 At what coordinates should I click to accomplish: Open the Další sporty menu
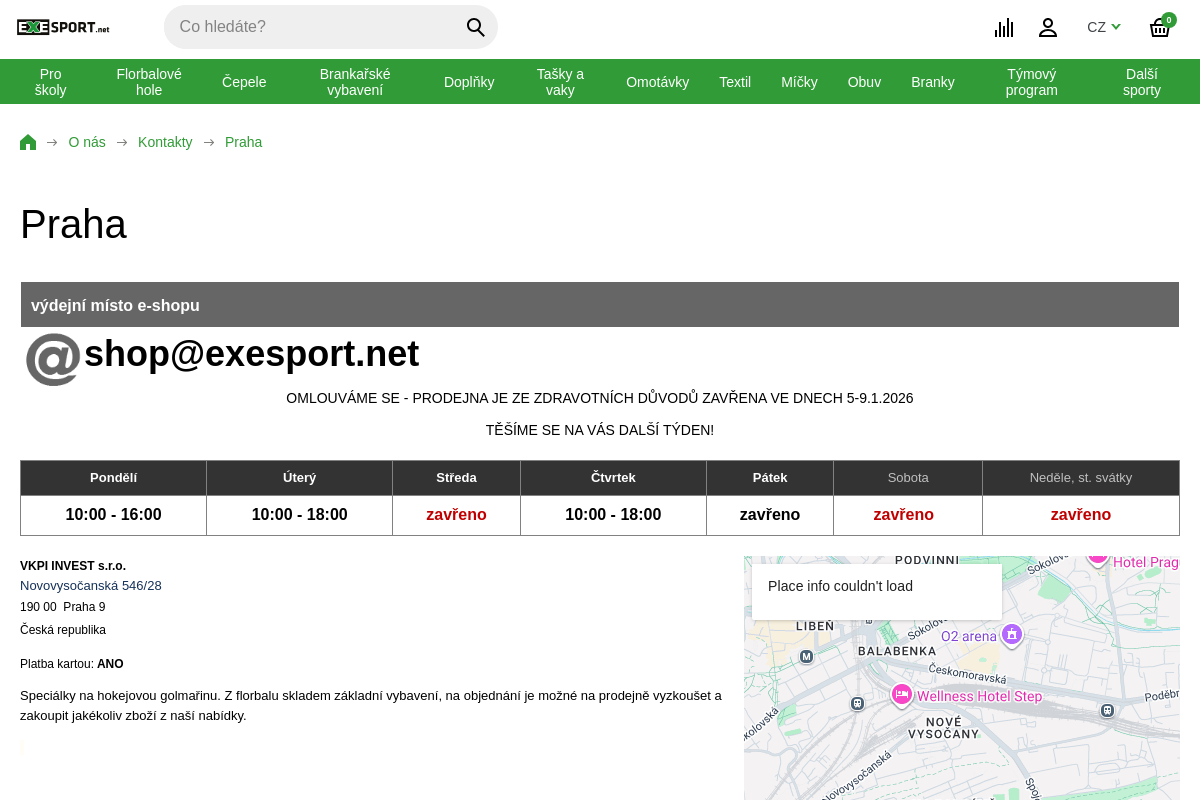click(1141, 81)
